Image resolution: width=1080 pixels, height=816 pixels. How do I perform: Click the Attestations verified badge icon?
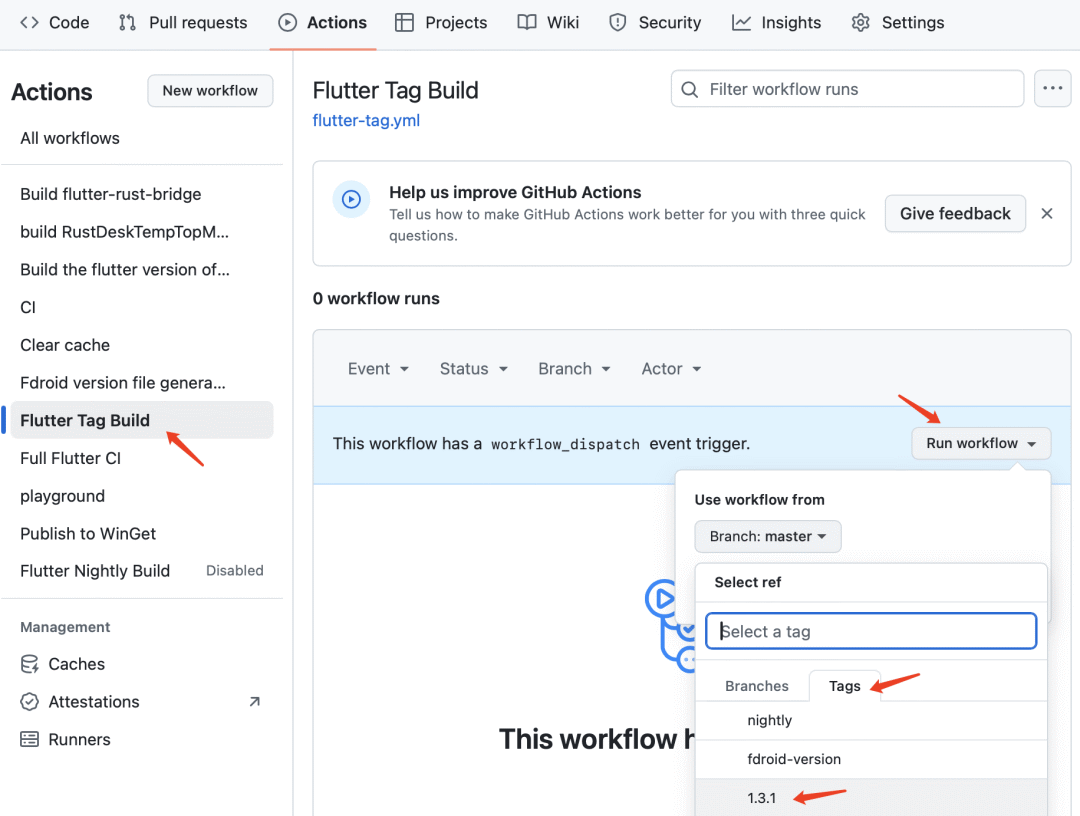(x=30, y=702)
